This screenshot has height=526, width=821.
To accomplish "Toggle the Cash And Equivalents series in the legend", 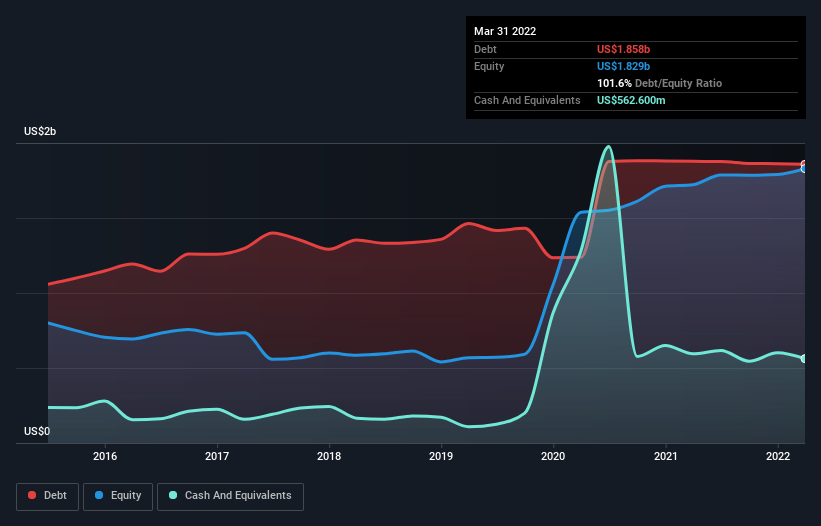I will 230,496.
